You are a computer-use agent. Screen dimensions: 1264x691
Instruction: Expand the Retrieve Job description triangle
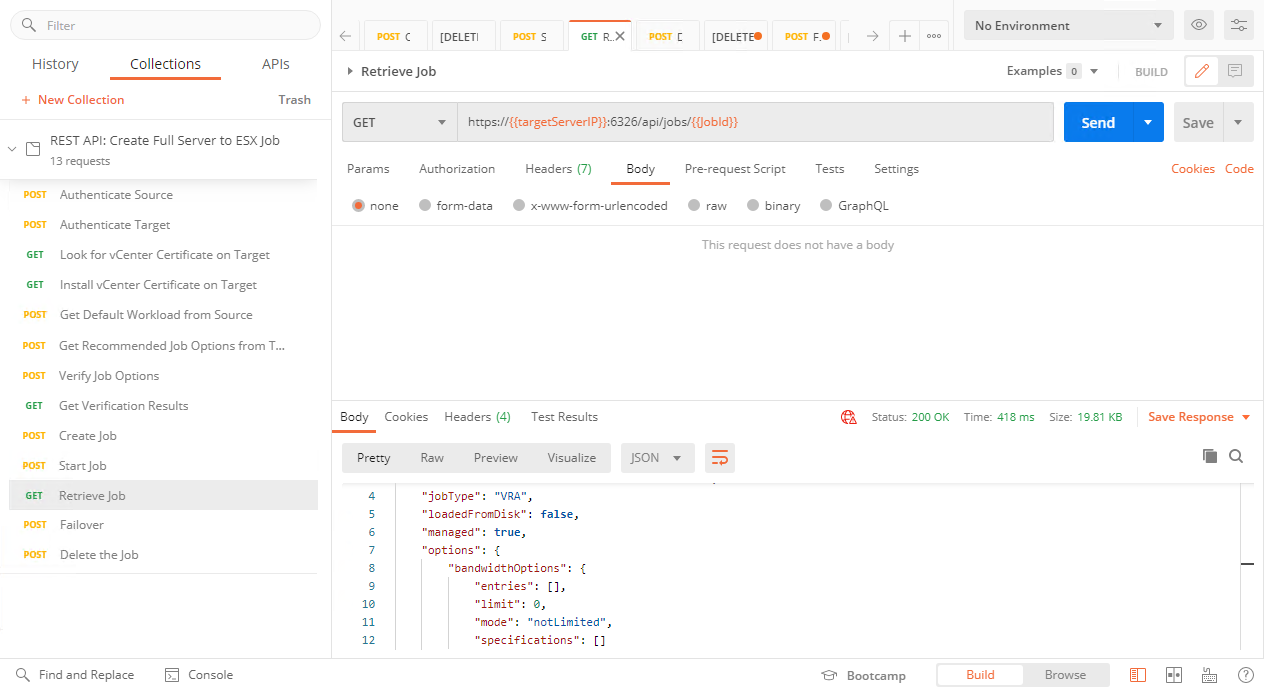(x=350, y=71)
